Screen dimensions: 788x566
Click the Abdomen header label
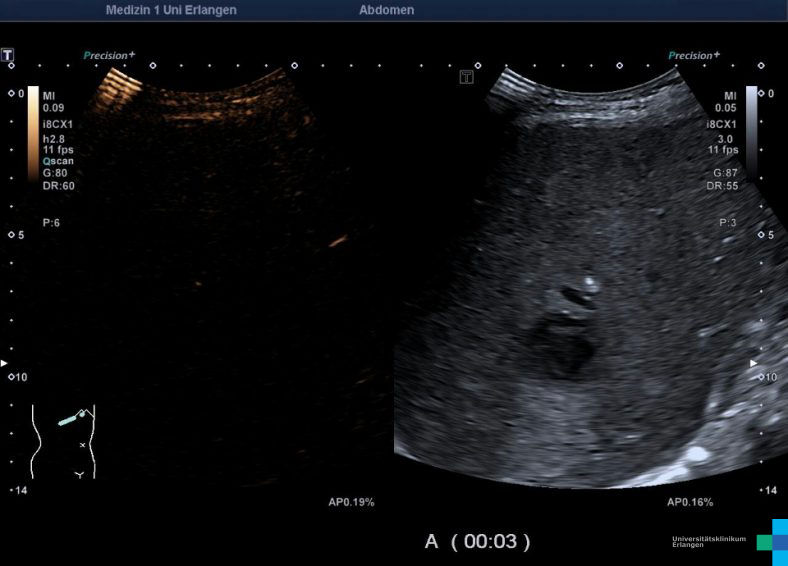point(386,10)
